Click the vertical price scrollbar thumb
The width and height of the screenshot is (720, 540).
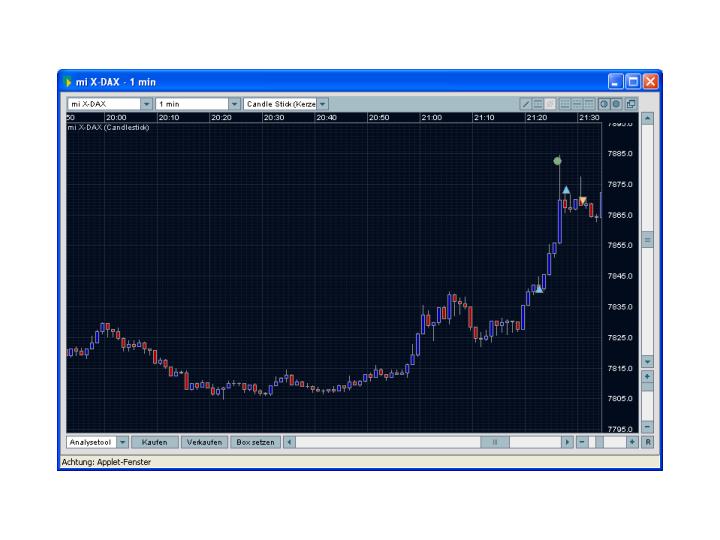point(647,240)
